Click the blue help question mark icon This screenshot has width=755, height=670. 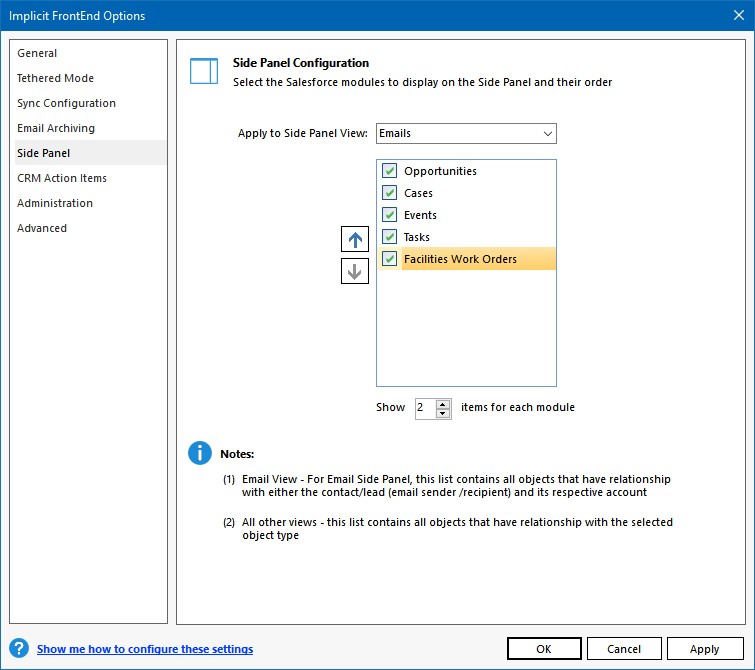(19, 649)
